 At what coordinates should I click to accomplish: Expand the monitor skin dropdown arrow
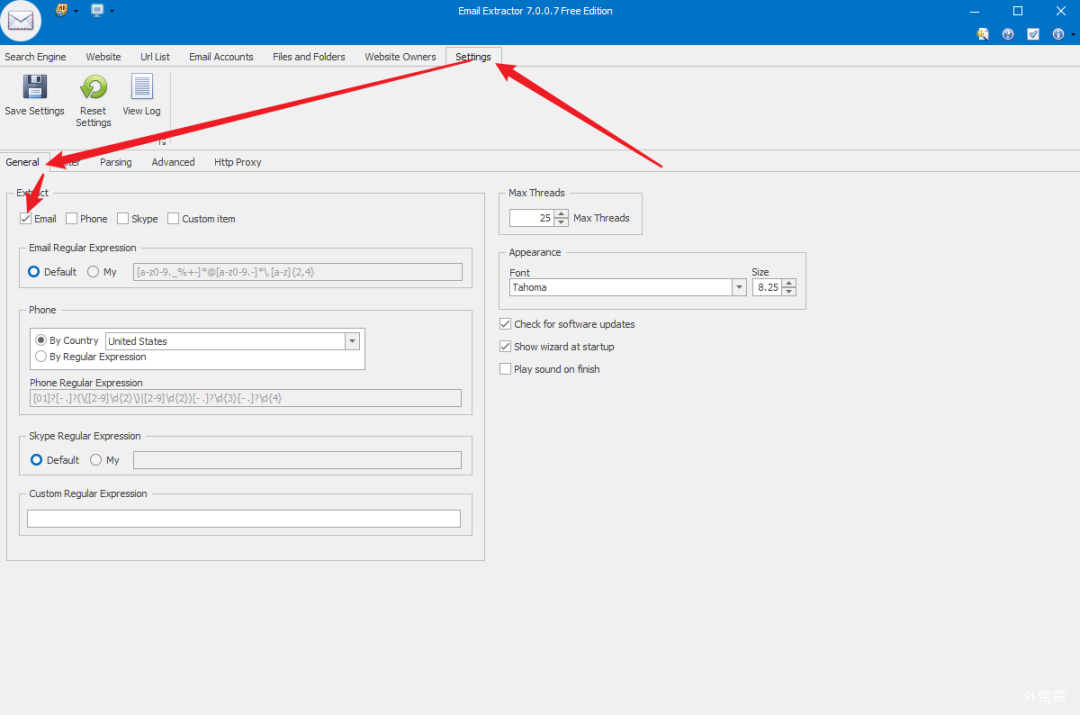click(x=112, y=11)
